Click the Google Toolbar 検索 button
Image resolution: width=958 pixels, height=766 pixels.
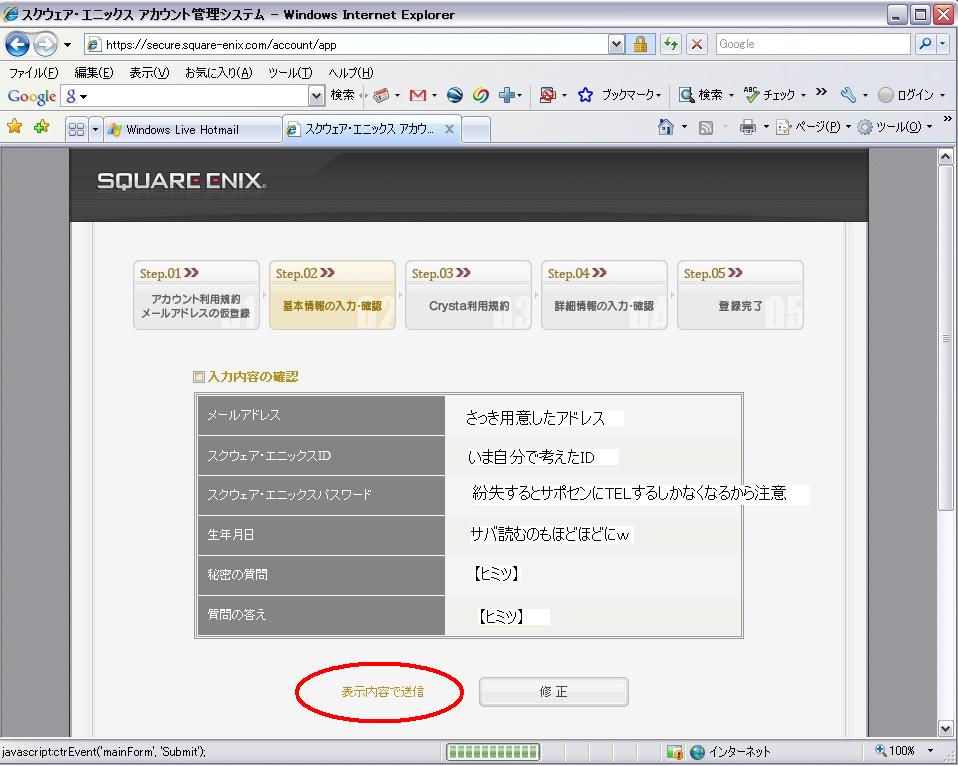click(x=342, y=95)
